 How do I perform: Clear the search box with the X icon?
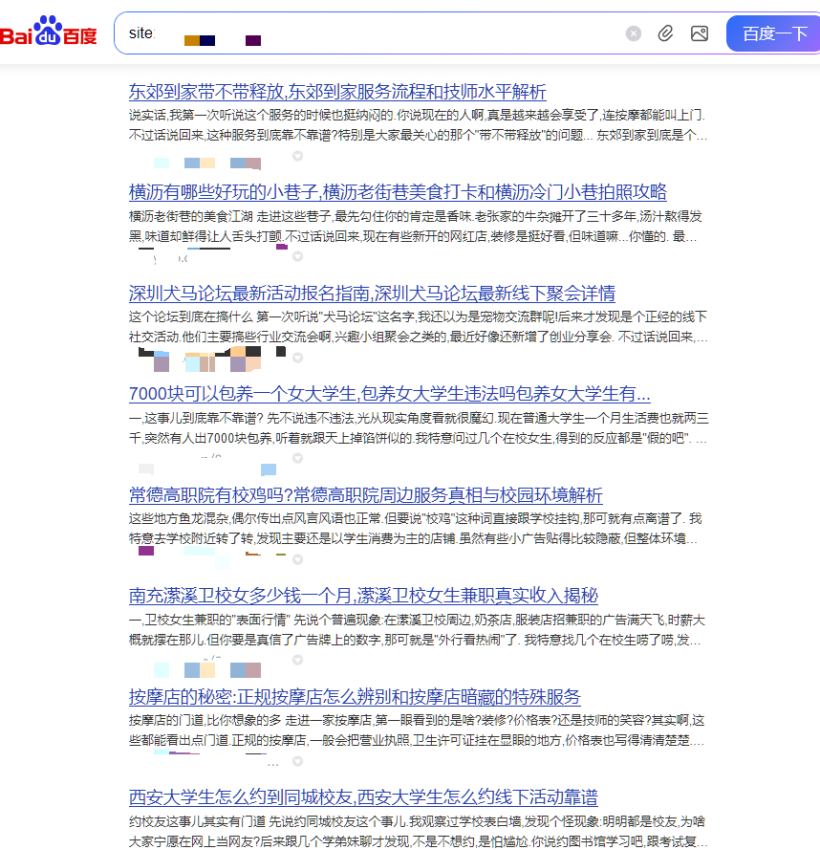click(x=633, y=34)
